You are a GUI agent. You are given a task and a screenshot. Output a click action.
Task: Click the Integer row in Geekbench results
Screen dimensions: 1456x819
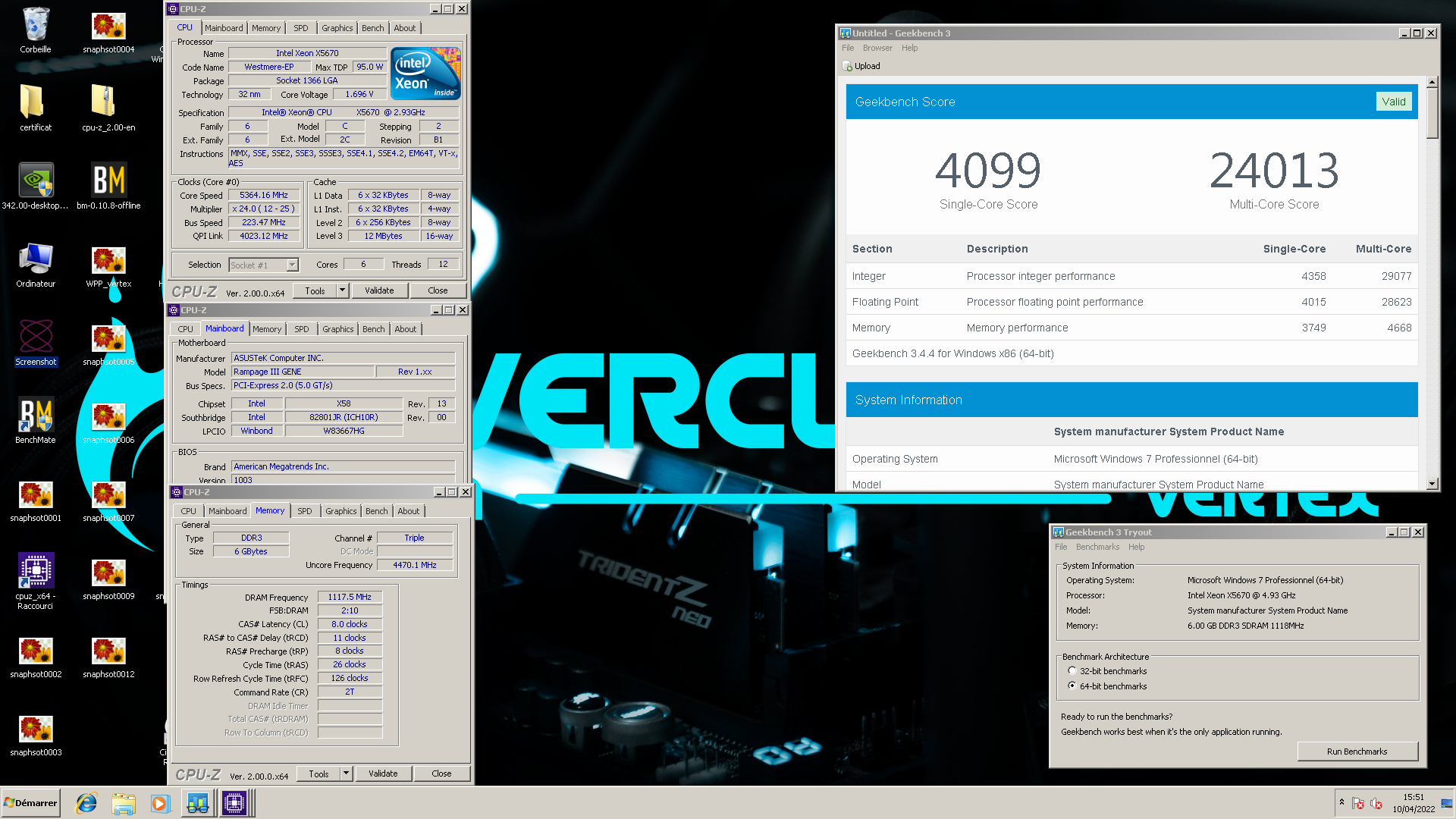(x=1131, y=276)
